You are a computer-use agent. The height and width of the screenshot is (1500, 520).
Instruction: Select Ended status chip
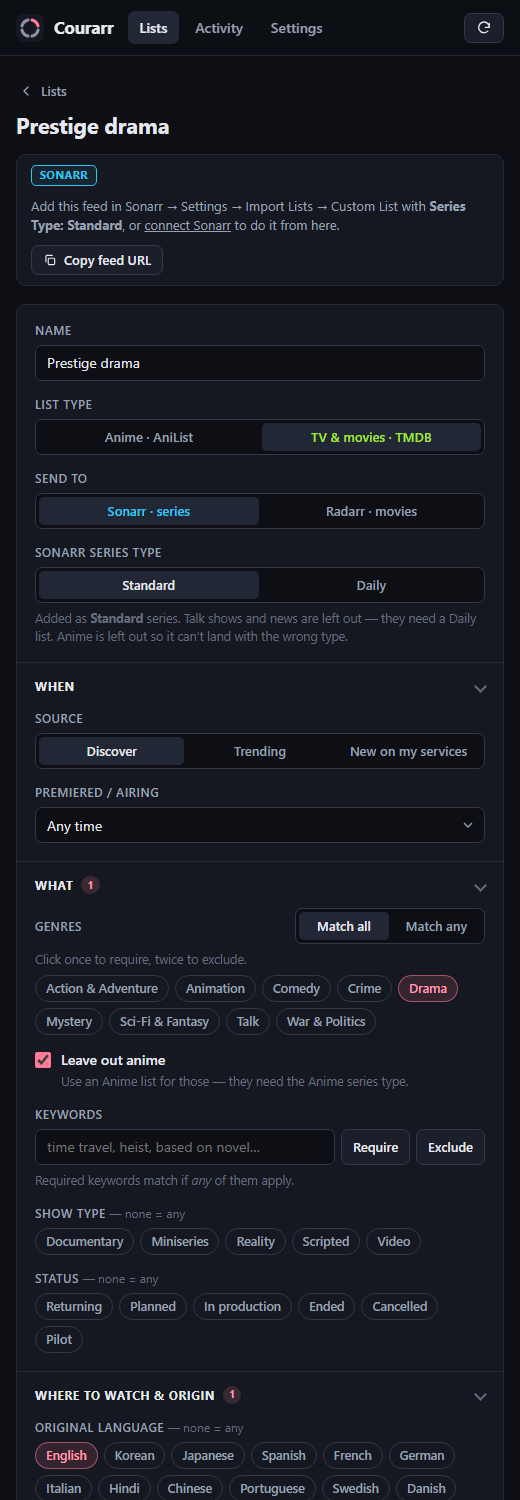(x=327, y=1307)
